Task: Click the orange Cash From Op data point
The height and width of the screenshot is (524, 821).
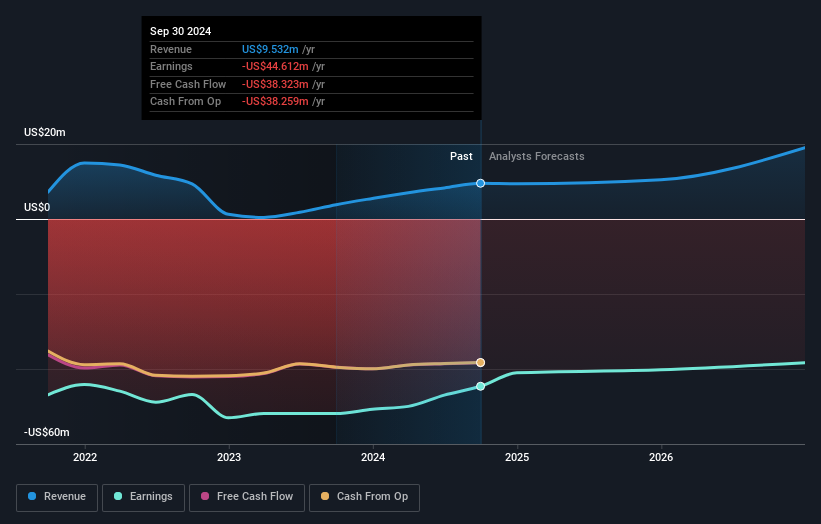Action: point(481,362)
